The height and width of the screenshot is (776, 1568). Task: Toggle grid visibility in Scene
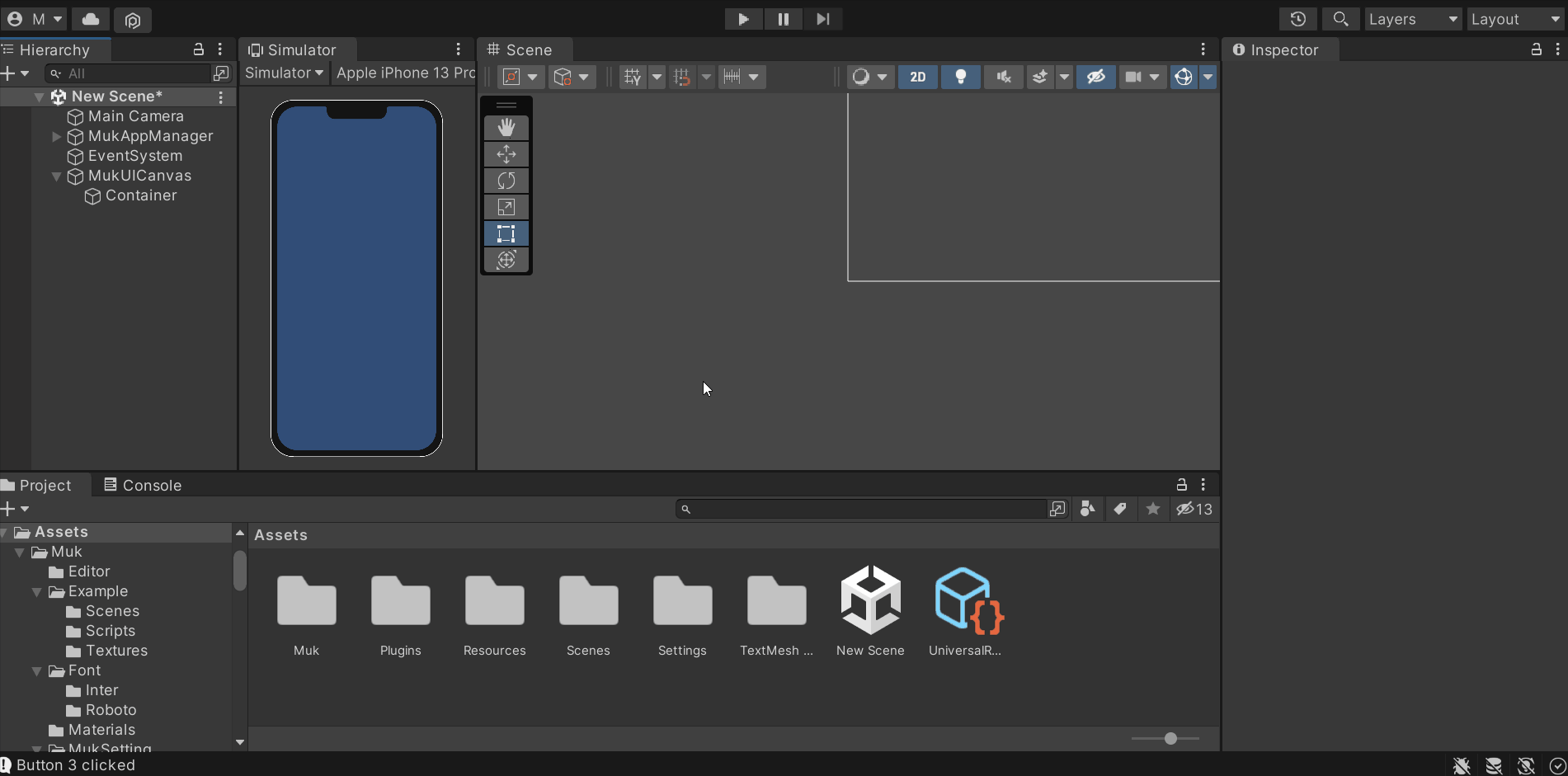click(633, 77)
